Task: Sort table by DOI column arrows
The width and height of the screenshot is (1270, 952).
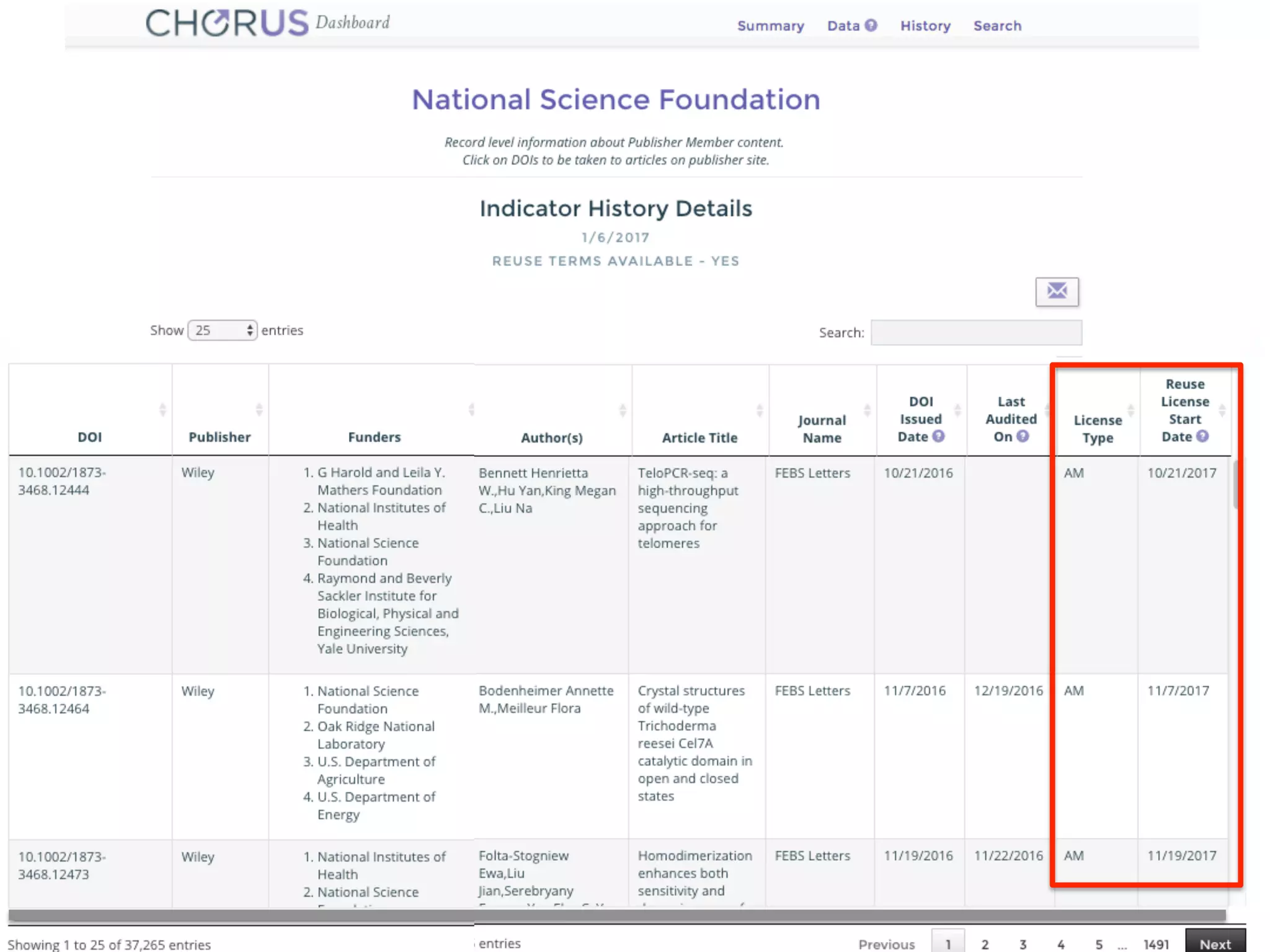Action: [x=162, y=410]
